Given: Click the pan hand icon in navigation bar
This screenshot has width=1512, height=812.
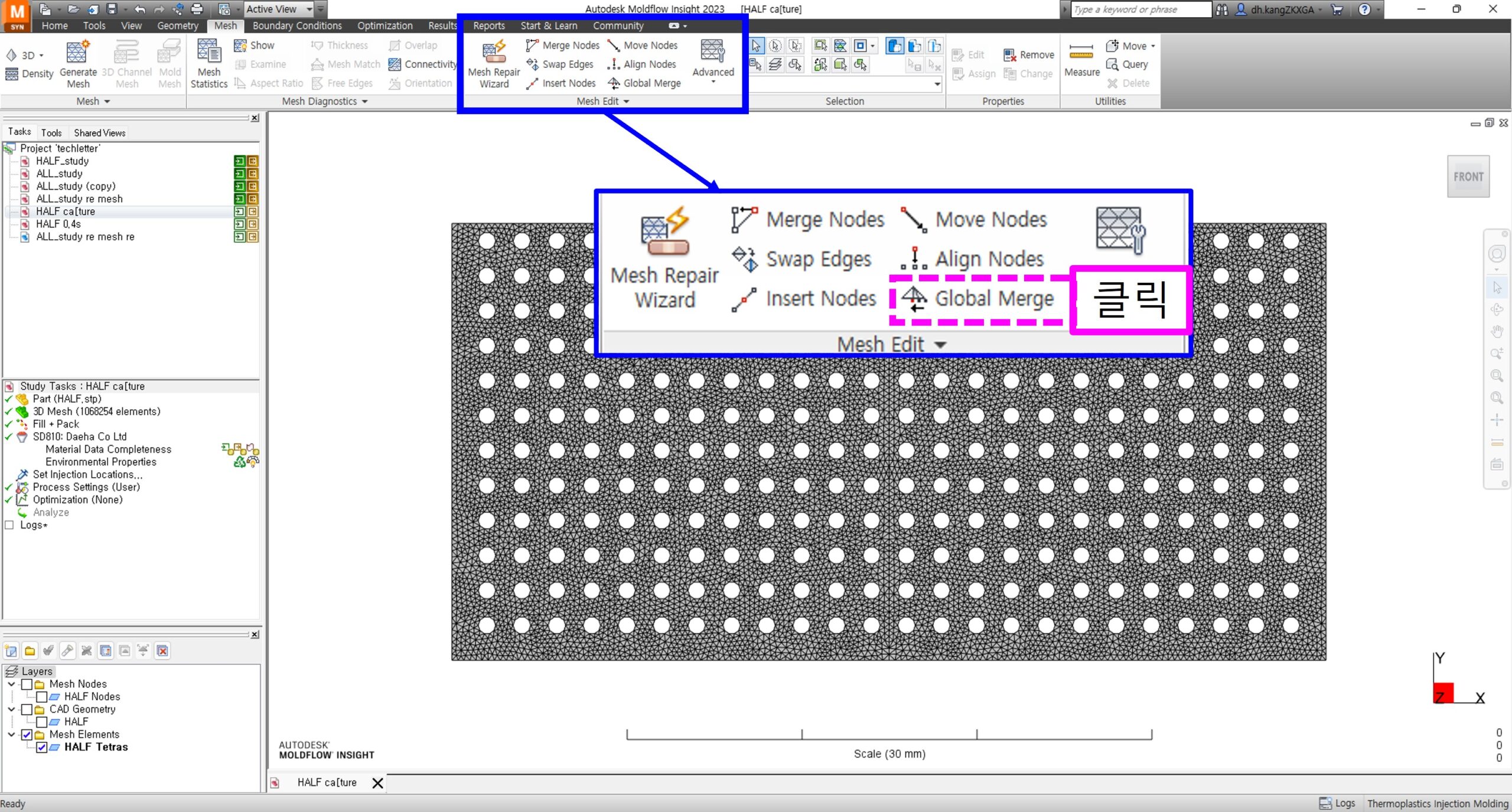Looking at the screenshot, I should pos(1497,331).
